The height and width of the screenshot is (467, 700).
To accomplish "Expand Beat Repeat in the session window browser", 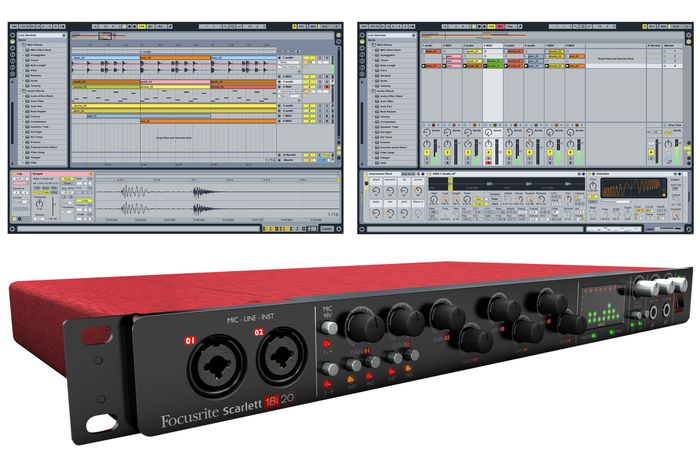I will coord(372,111).
